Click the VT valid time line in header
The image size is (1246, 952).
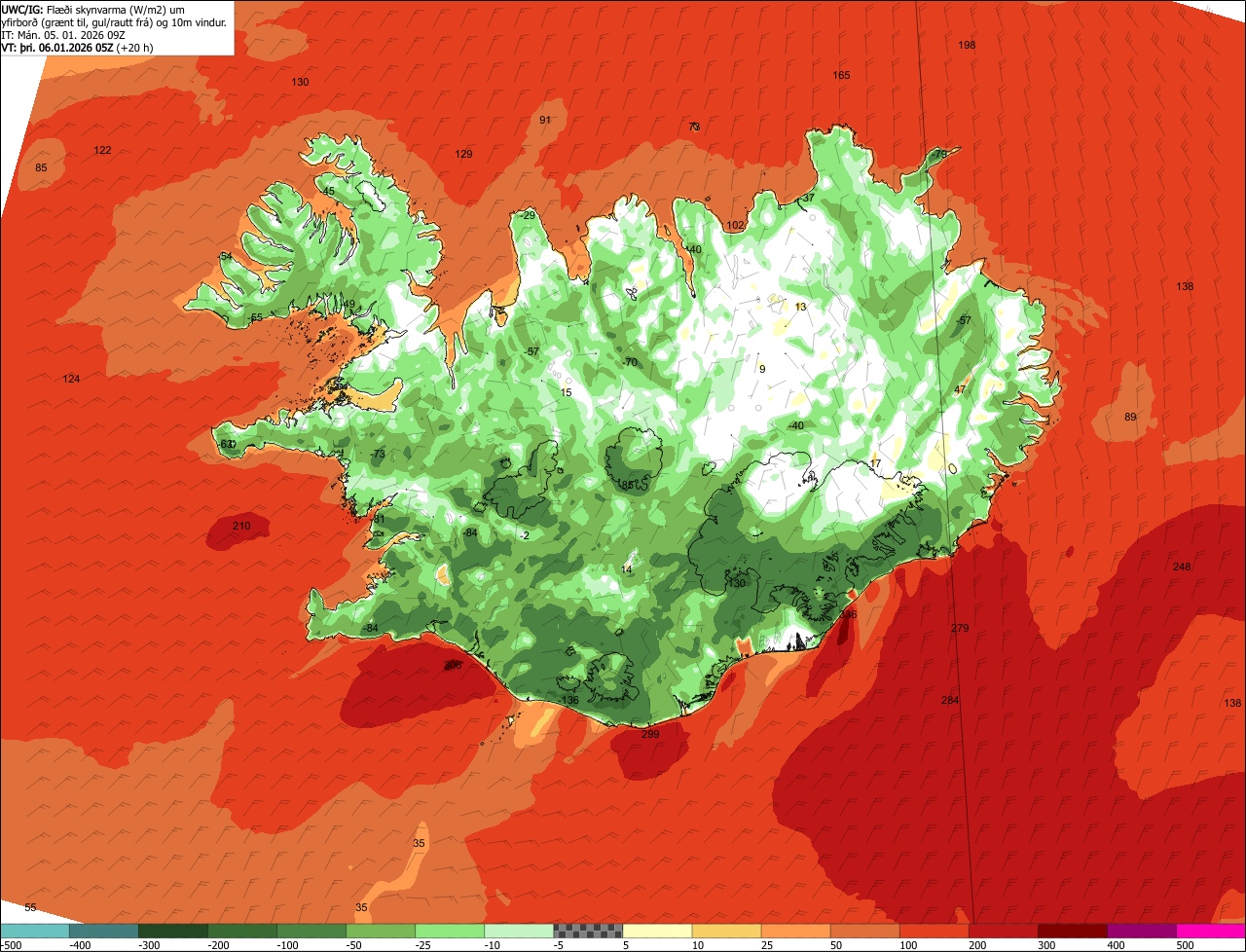[79, 48]
